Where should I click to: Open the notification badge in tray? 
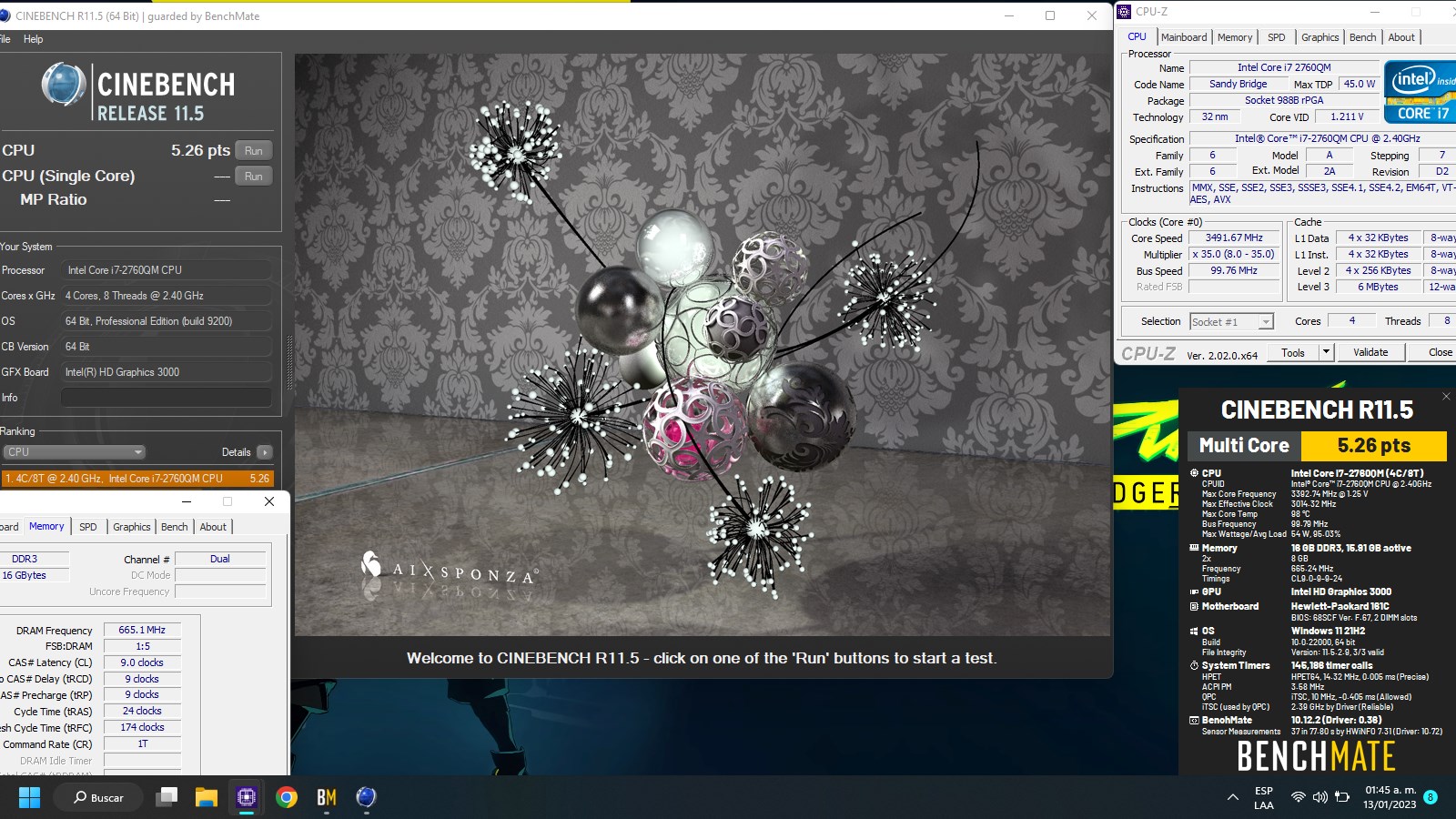pos(1431,797)
